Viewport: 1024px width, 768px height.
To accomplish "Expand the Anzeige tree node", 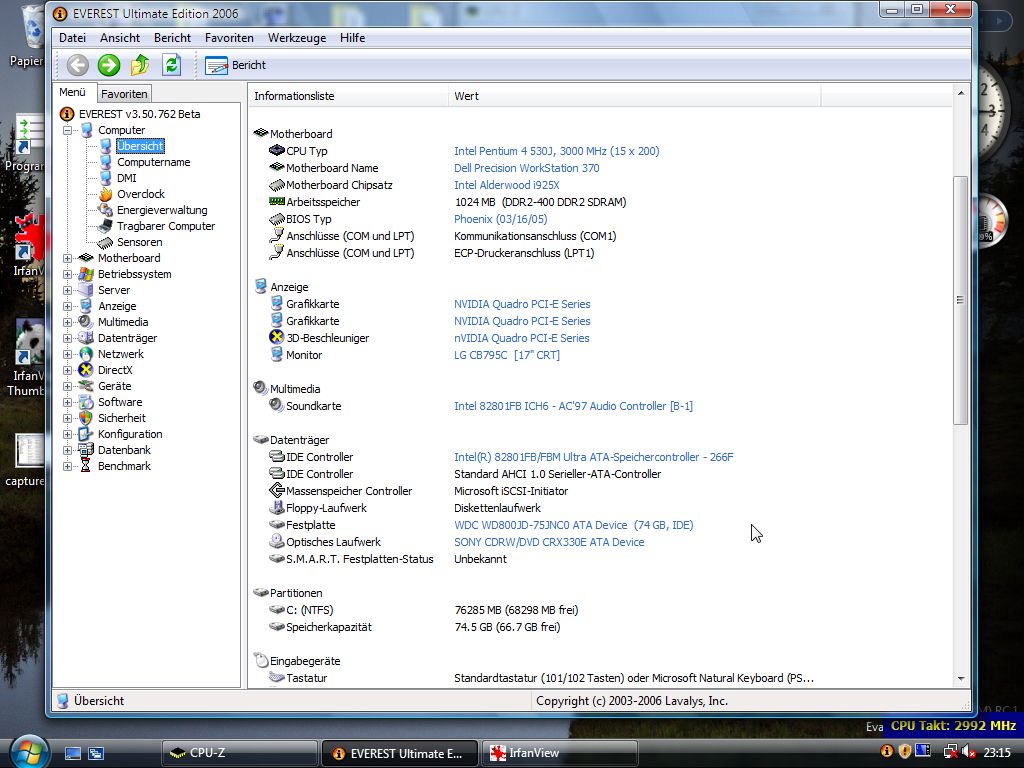I will [67, 306].
